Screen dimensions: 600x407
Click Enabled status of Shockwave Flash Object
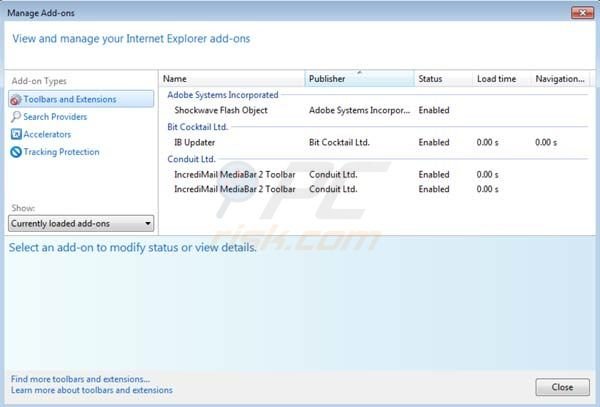[x=434, y=110]
